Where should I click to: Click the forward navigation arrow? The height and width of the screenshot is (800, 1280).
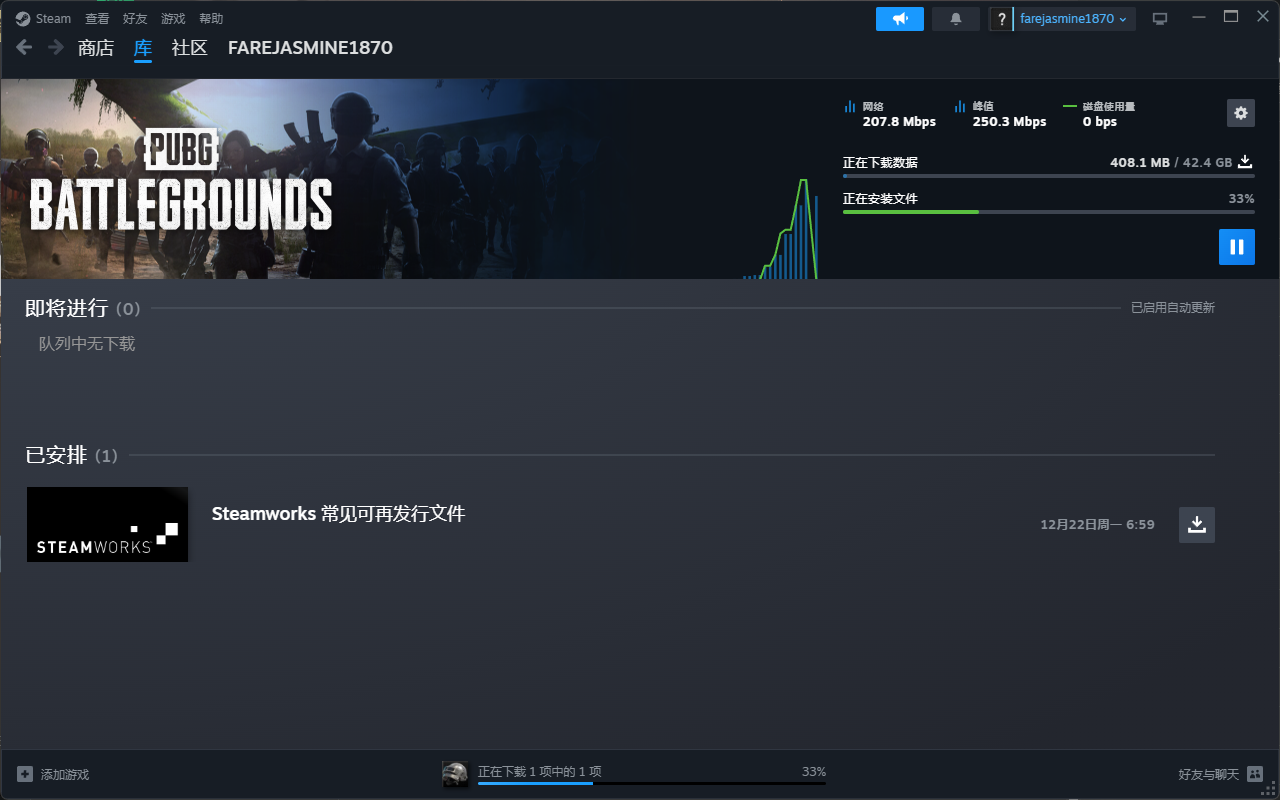point(56,47)
